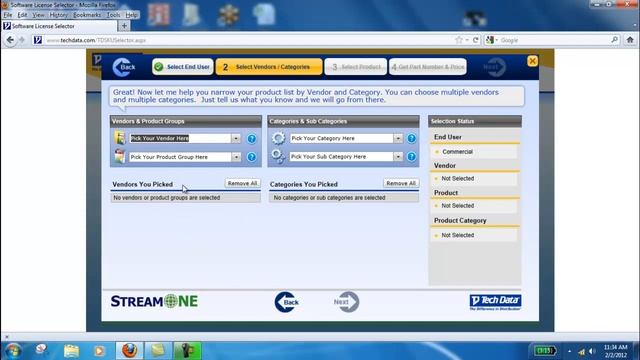
Task: Open the Firefox Edit menu
Action: 22,15
